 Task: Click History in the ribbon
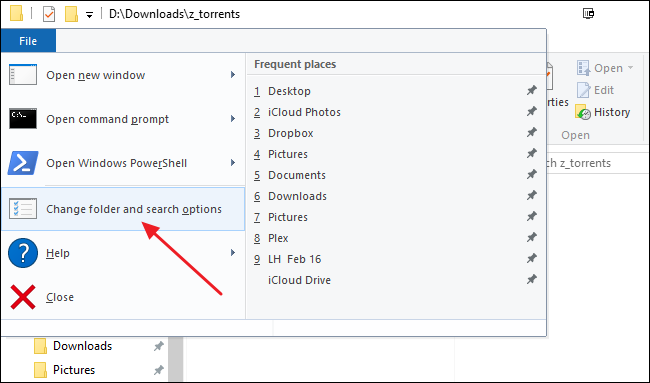[603, 112]
